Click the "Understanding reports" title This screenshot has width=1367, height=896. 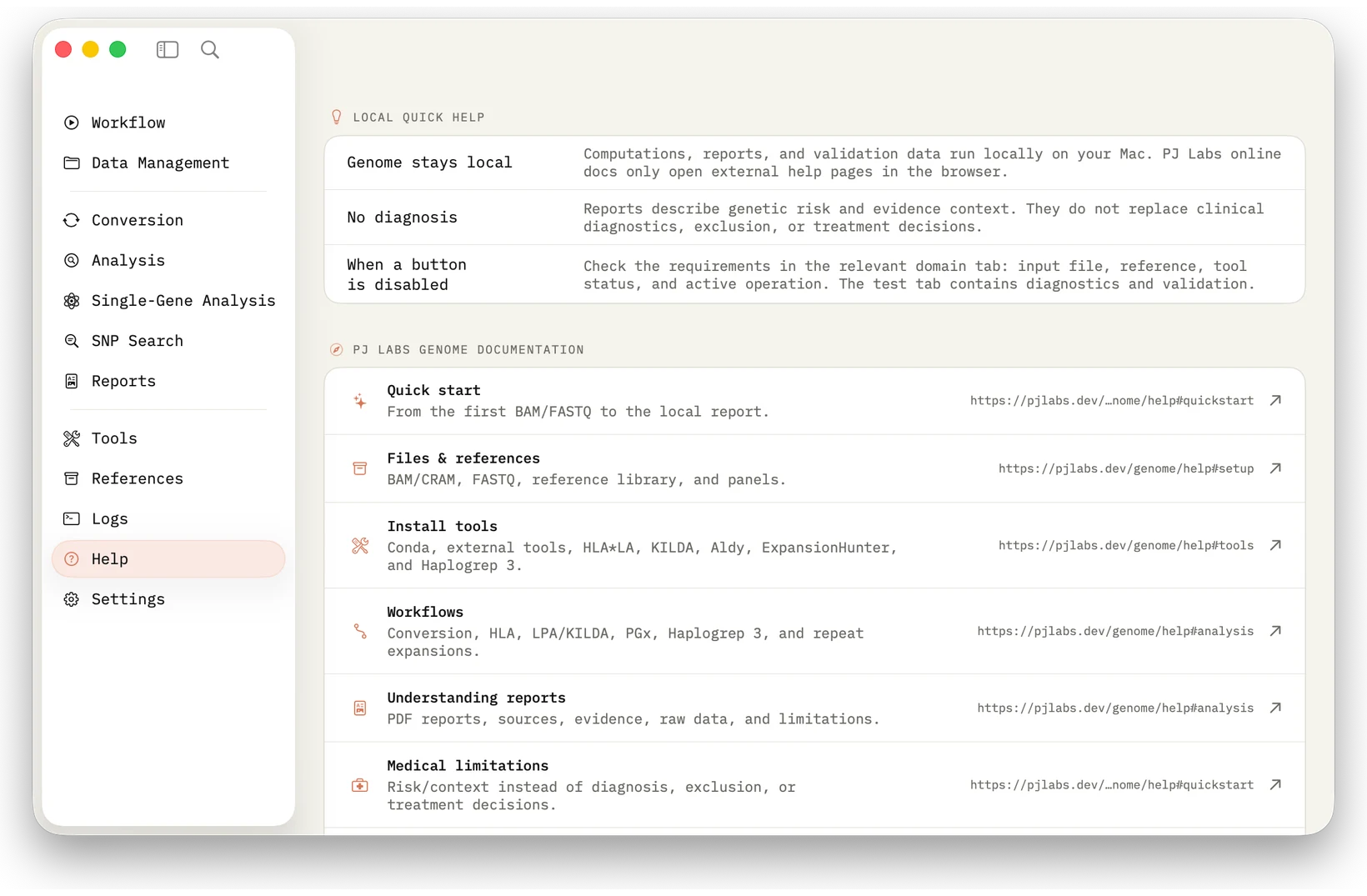point(476,698)
